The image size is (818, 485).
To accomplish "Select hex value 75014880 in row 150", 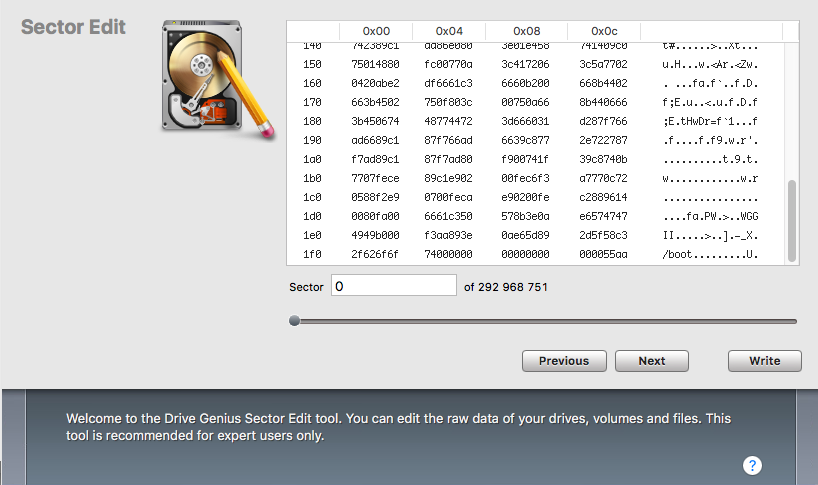I will coord(375,64).
